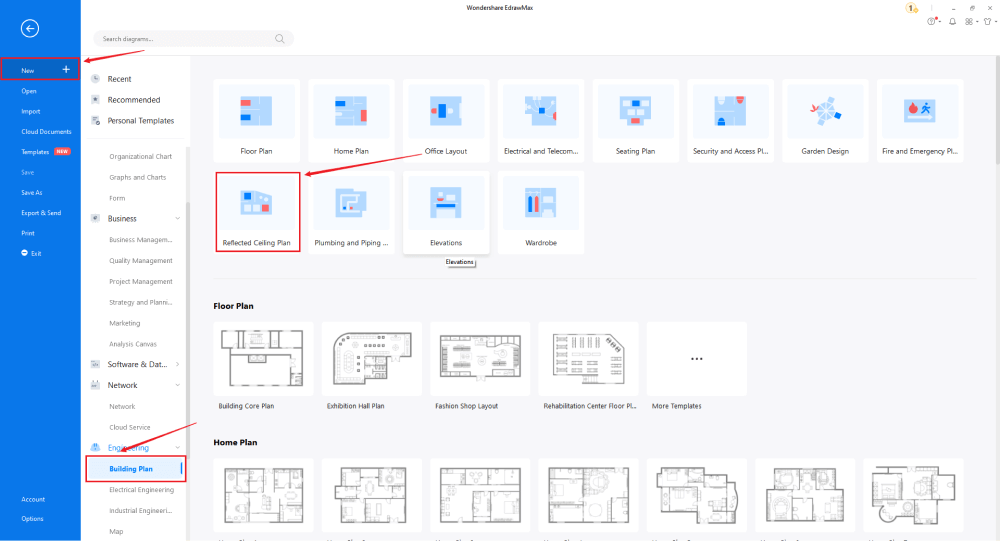Open the help icon dropdown arrow
Image resolution: width=1000 pixels, height=541 pixels.
coord(939,22)
